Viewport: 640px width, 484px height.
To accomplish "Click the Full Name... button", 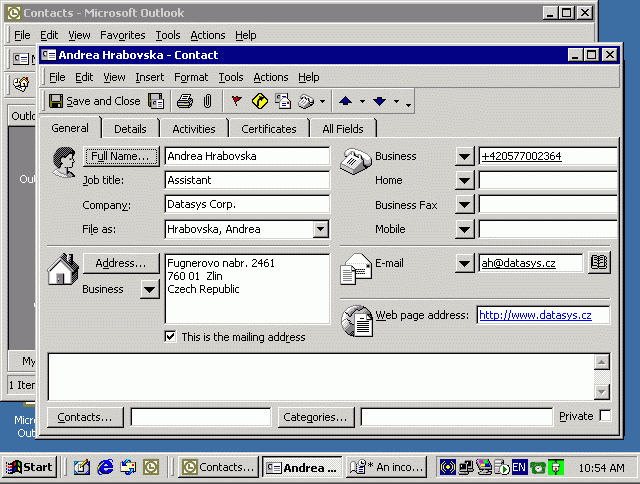I will (121, 156).
